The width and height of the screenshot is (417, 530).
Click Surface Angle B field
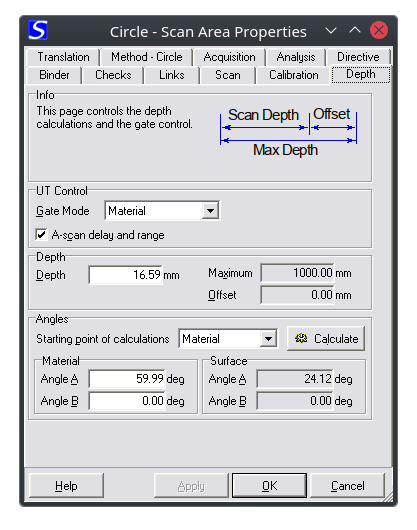[295, 401]
